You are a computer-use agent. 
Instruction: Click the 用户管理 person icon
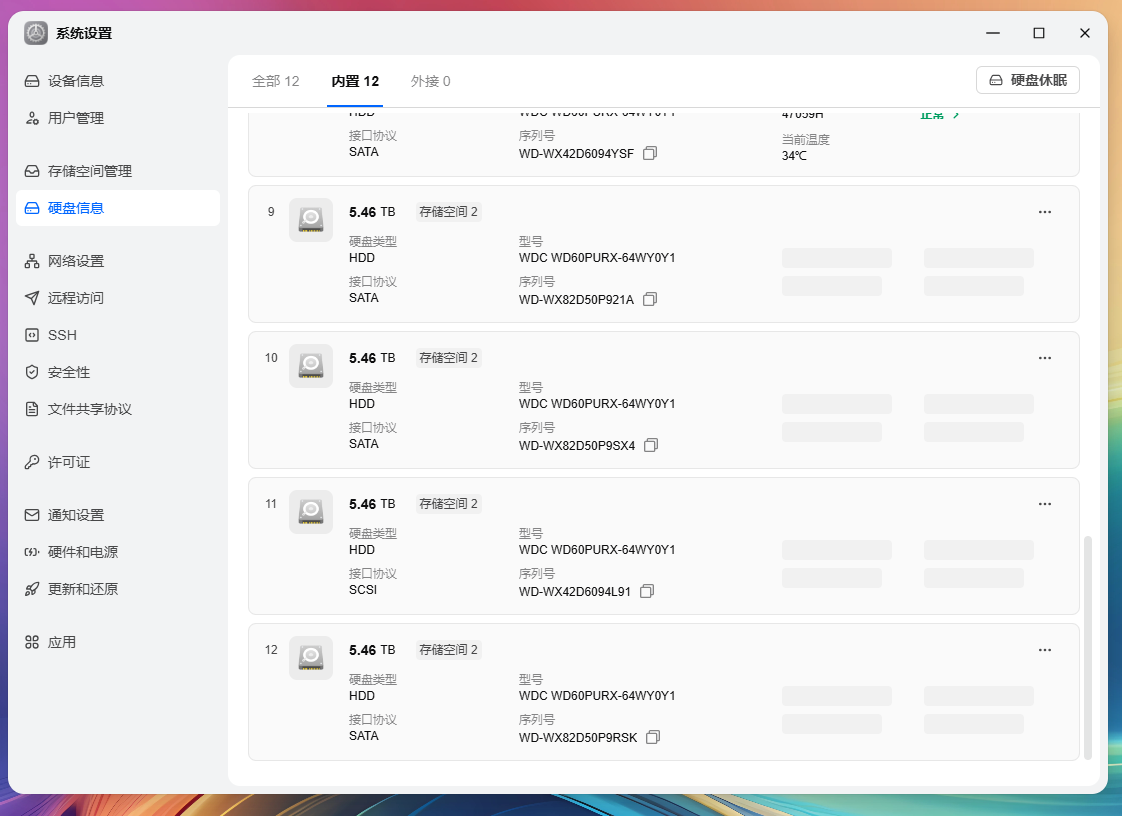tap(31, 118)
